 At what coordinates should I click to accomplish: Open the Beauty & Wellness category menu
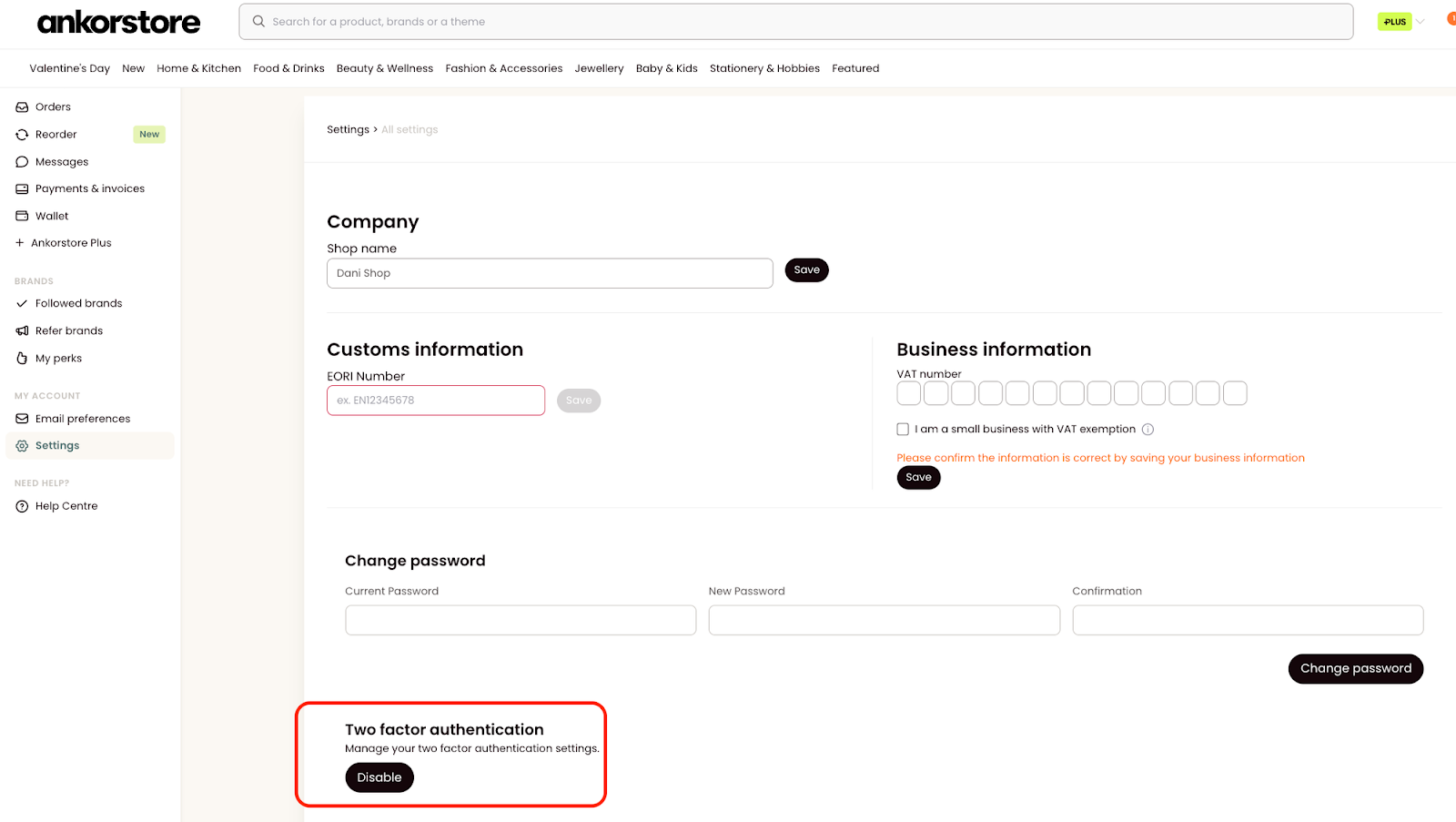pyautogui.click(x=385, y=68)
